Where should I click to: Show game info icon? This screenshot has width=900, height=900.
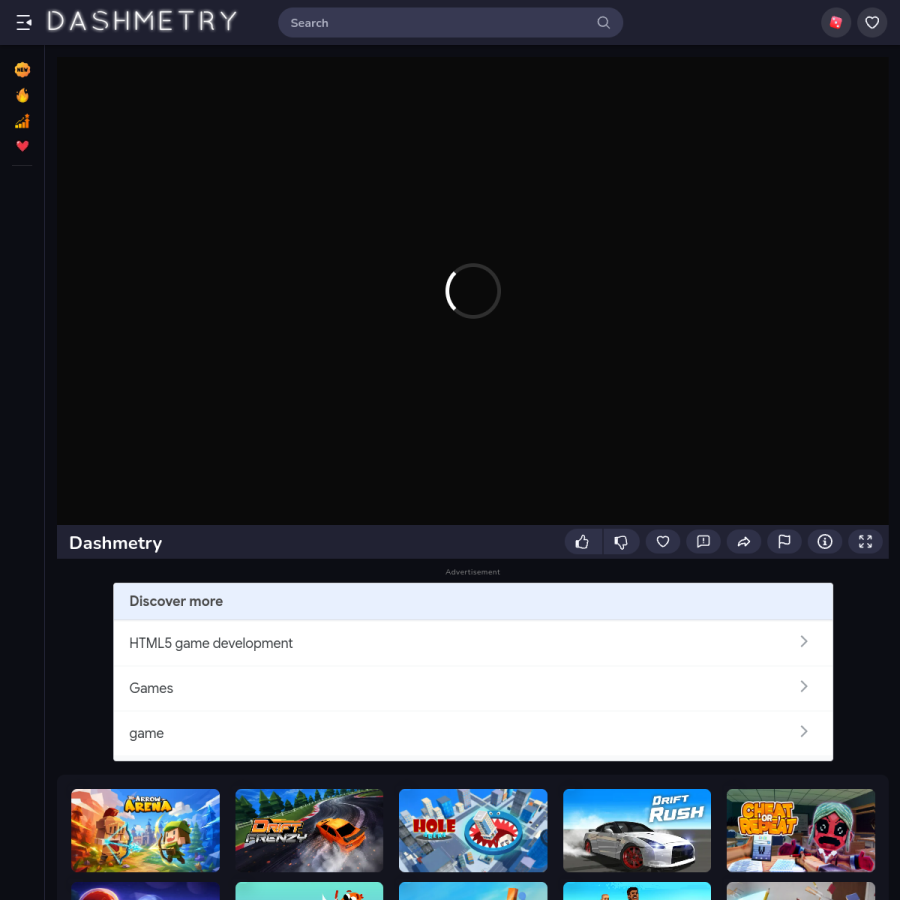click(x=825, y=542)
